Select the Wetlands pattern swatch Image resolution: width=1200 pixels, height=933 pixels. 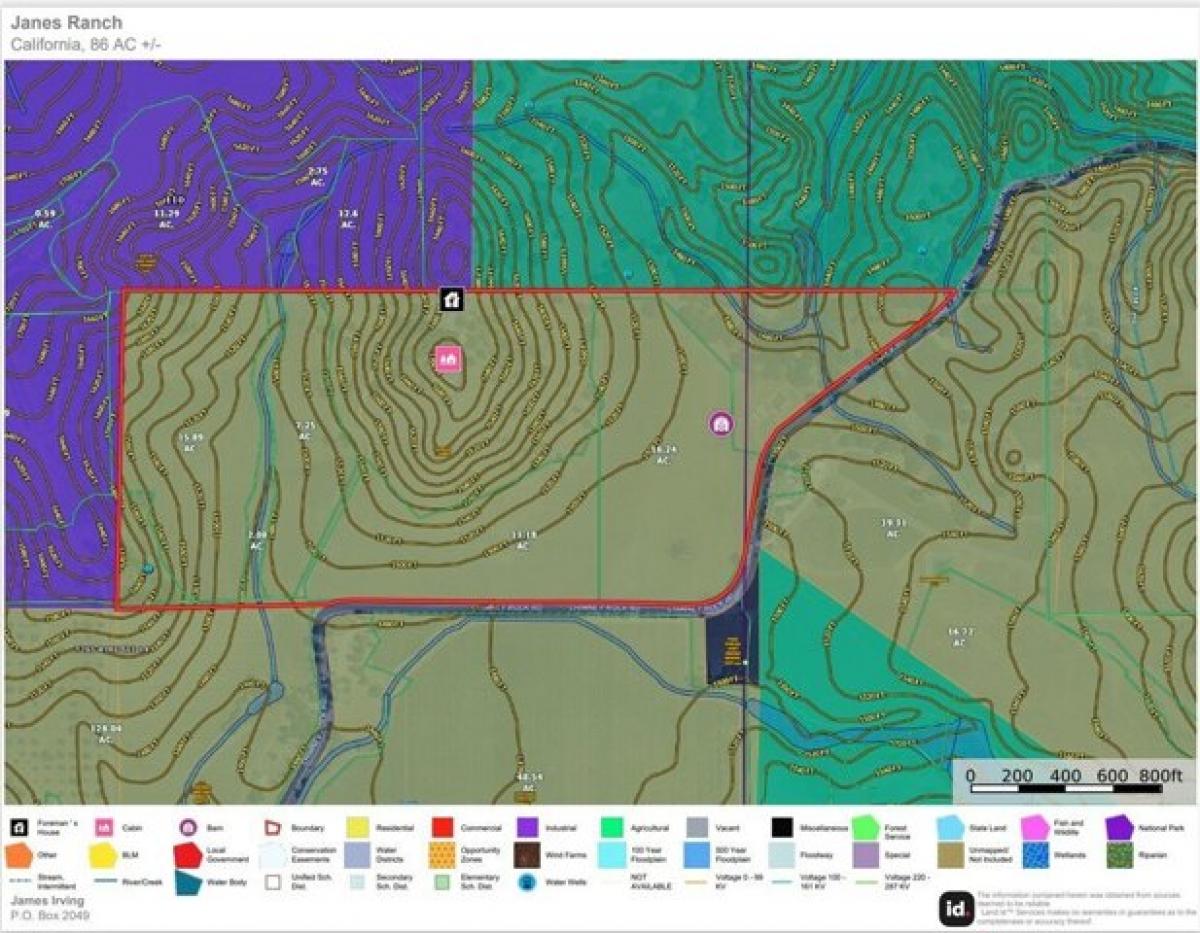tap(1037, 856)
